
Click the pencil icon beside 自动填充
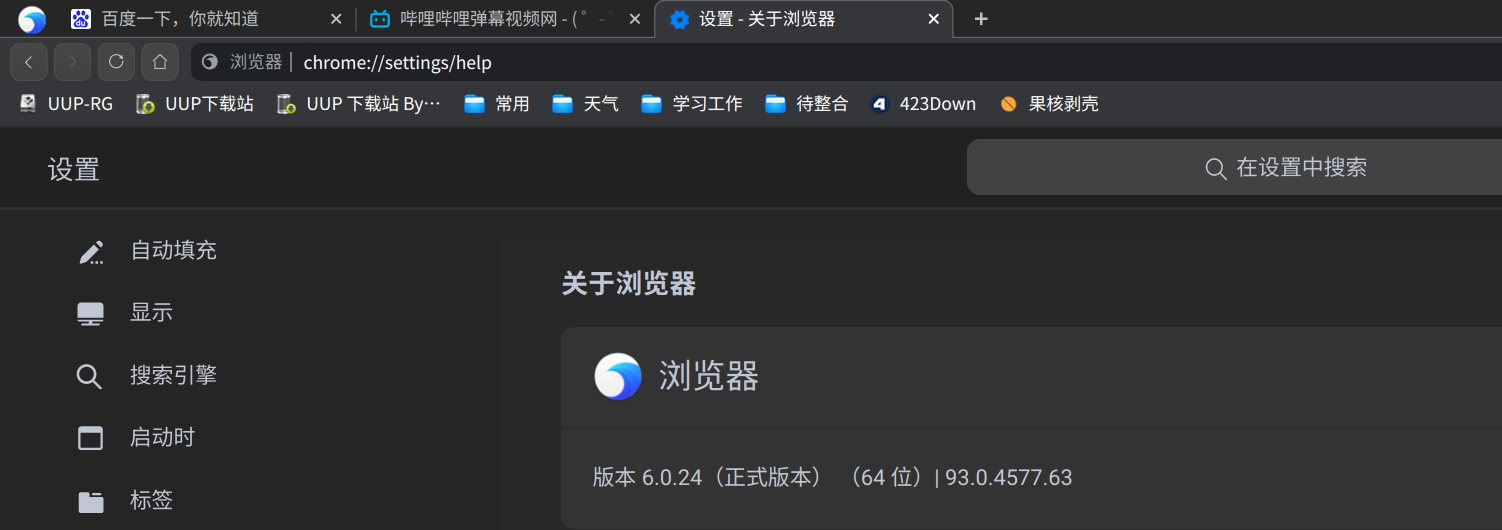[x=91, y=252]
